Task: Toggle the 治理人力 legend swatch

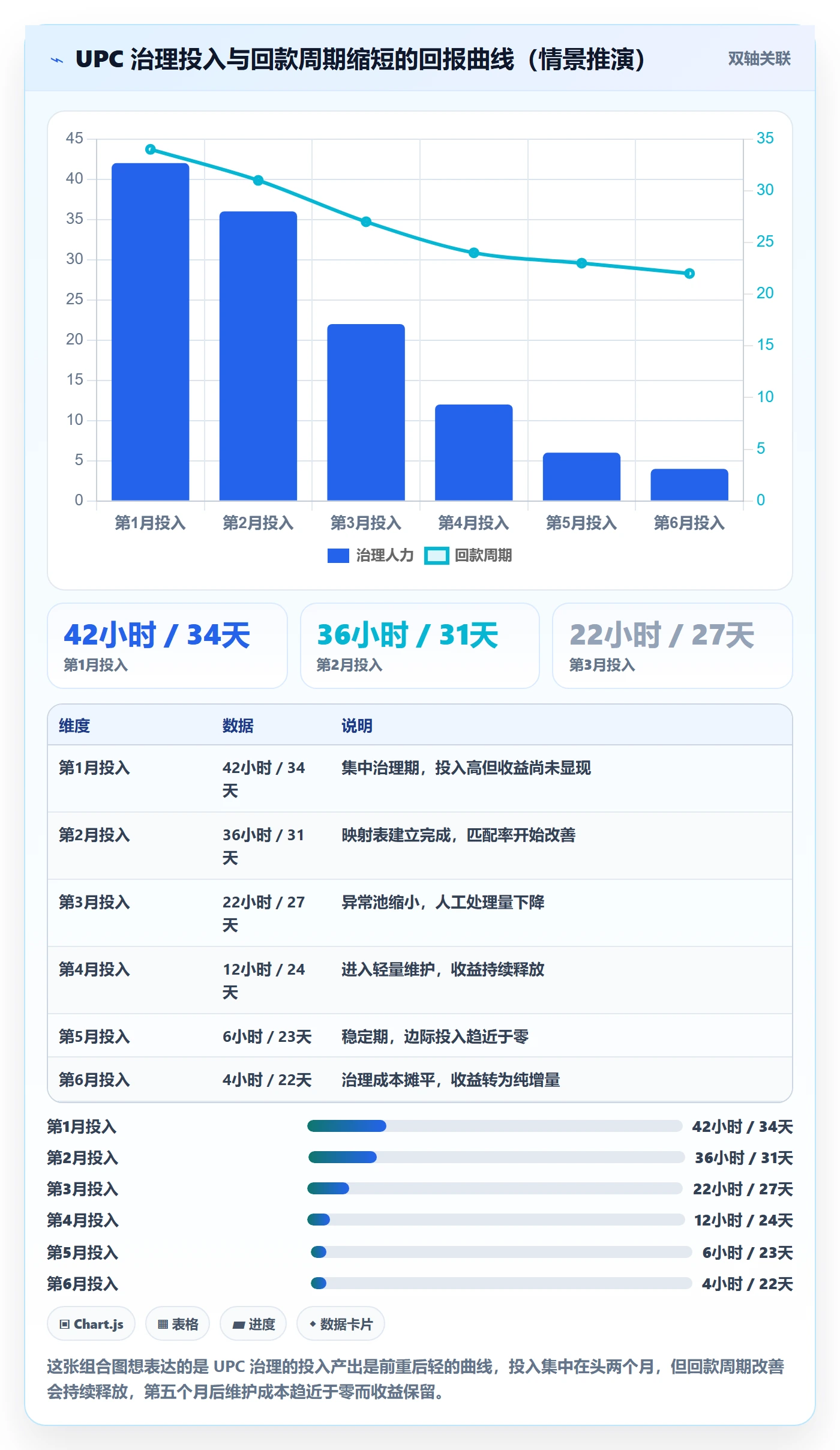Action: pyautogui.click(x=338, y=556)
